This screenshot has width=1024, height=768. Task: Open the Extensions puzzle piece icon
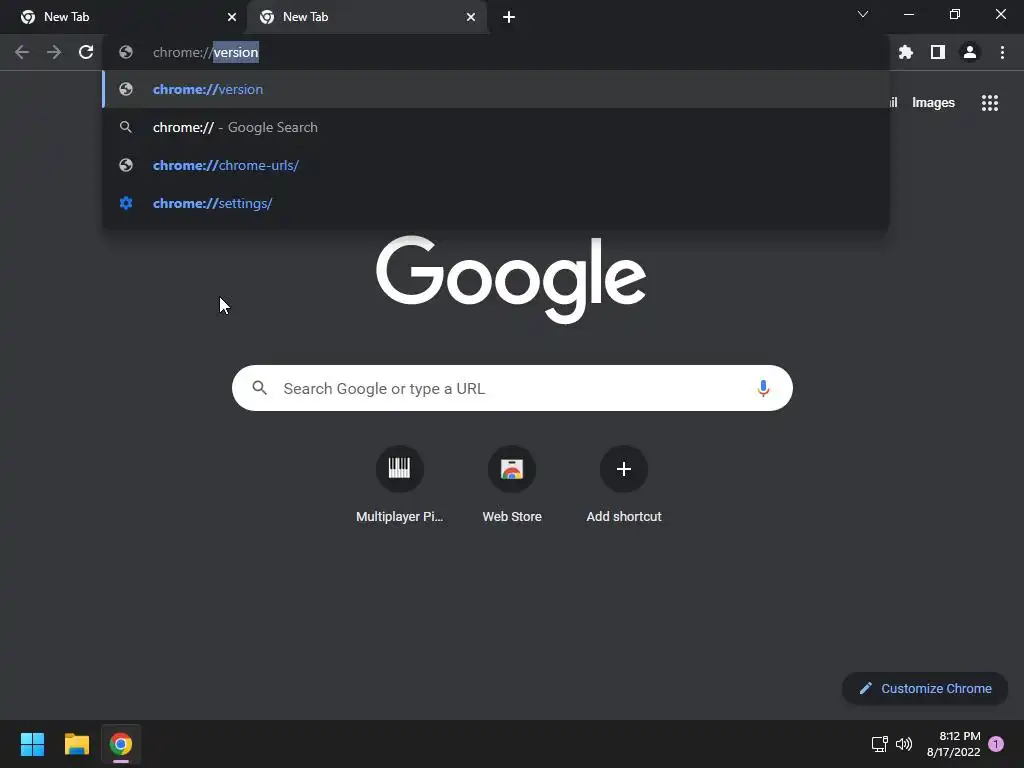pyautogui.click(x=906, y=52)
